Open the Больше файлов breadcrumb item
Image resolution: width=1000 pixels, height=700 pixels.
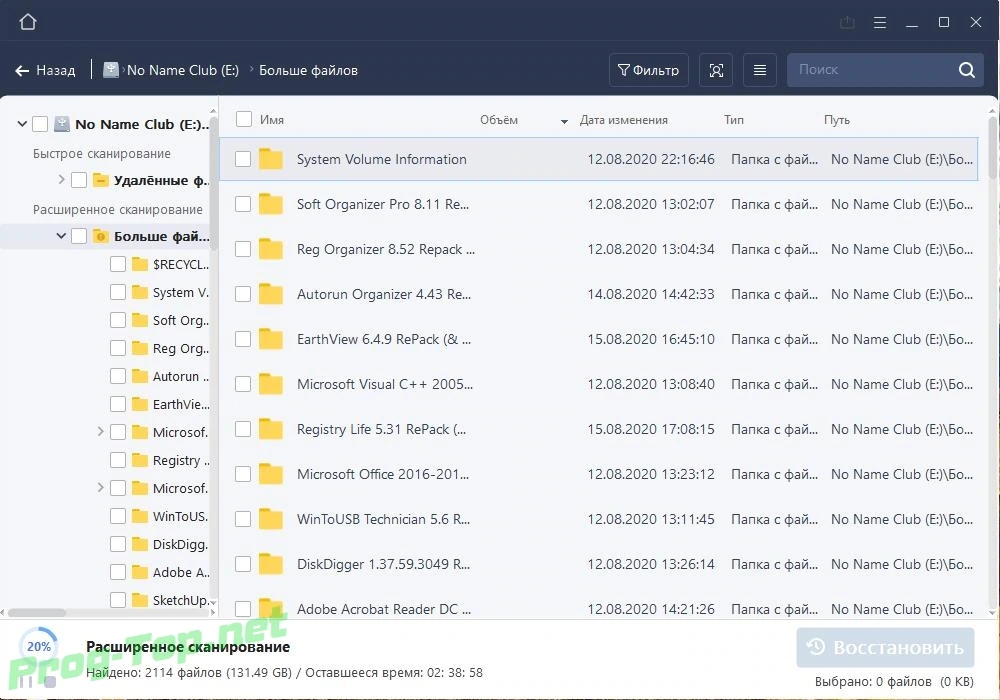pyautogui.click(x=308, y=70)
